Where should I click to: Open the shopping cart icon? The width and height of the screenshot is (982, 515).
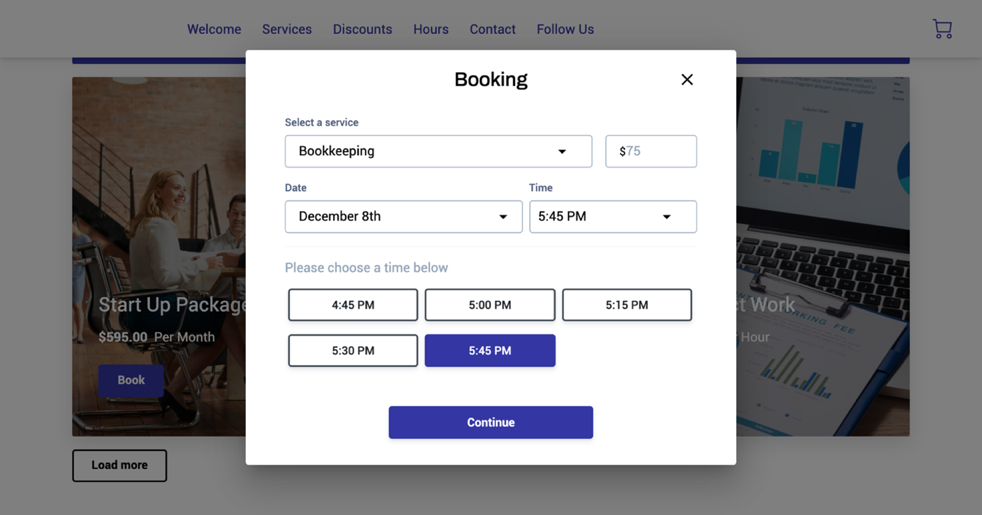tap(942, 29)
